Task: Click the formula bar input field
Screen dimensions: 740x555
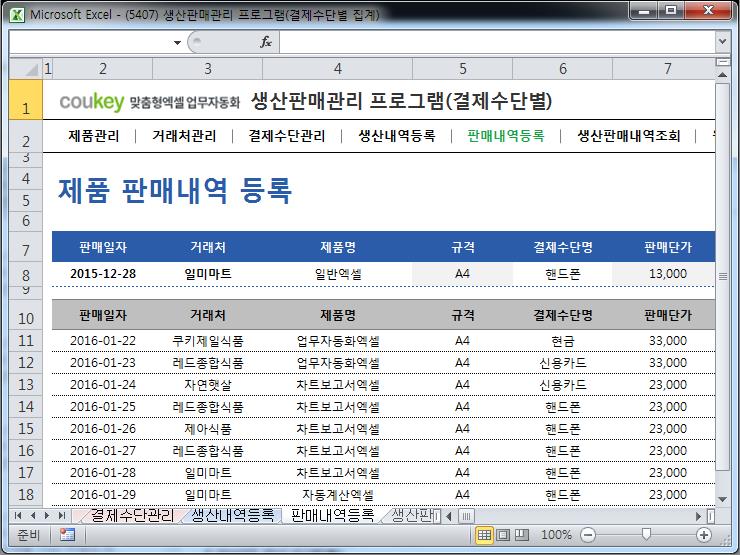Action: [x=497, y=42]
